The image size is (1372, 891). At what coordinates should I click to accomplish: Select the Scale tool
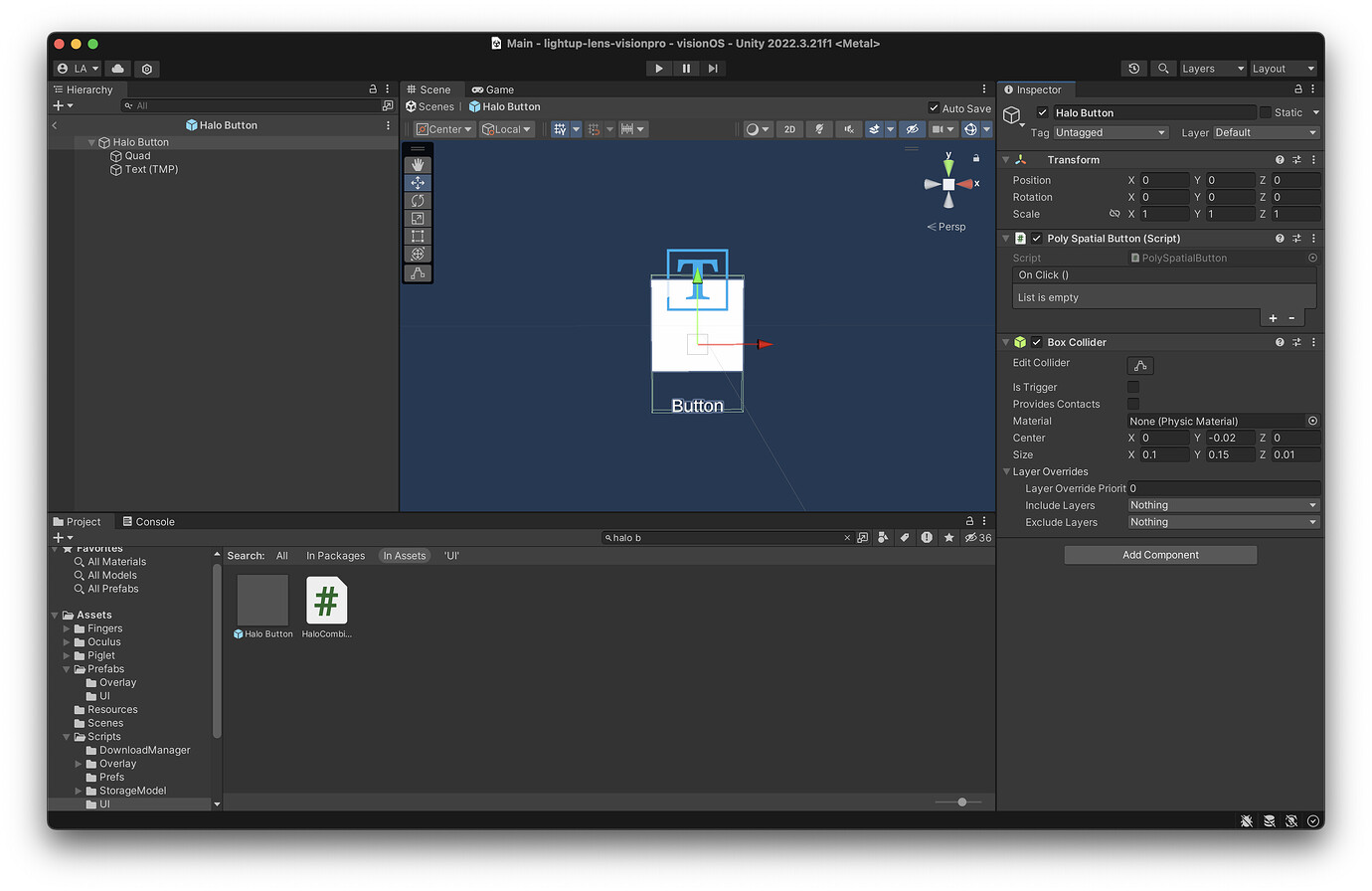tap(418, 218)
